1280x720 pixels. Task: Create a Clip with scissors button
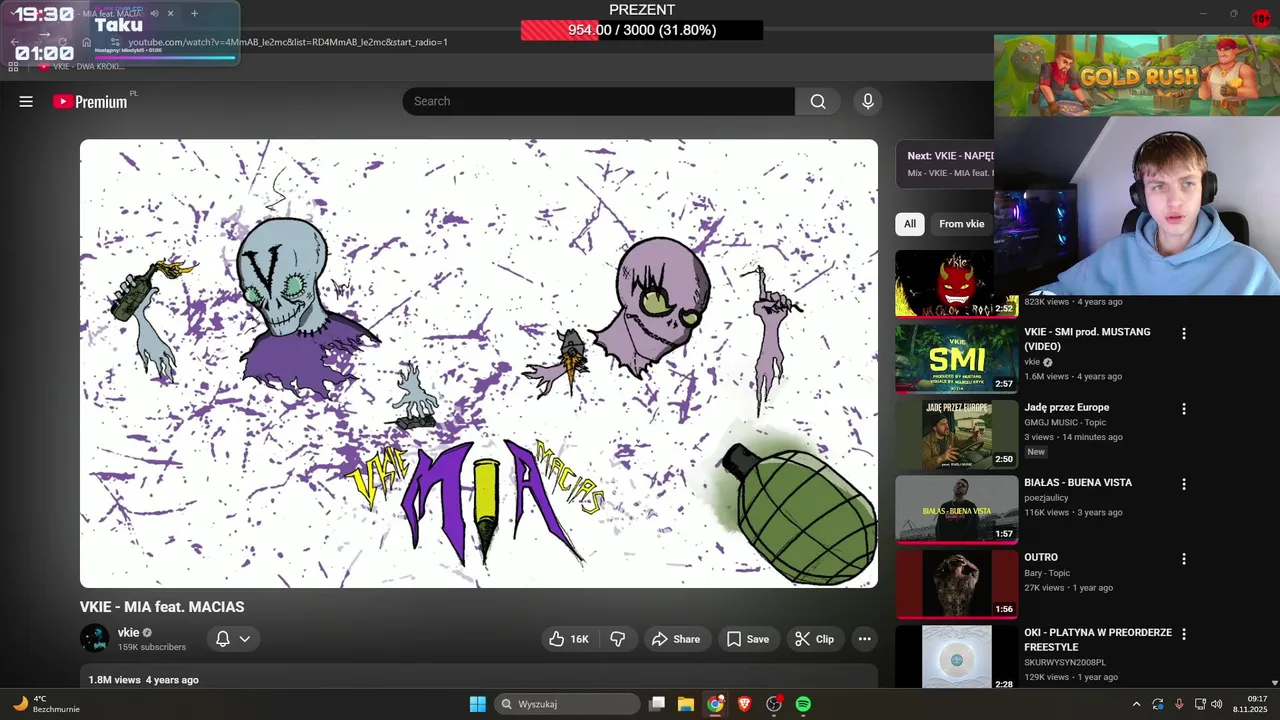[x=814, y=639]
